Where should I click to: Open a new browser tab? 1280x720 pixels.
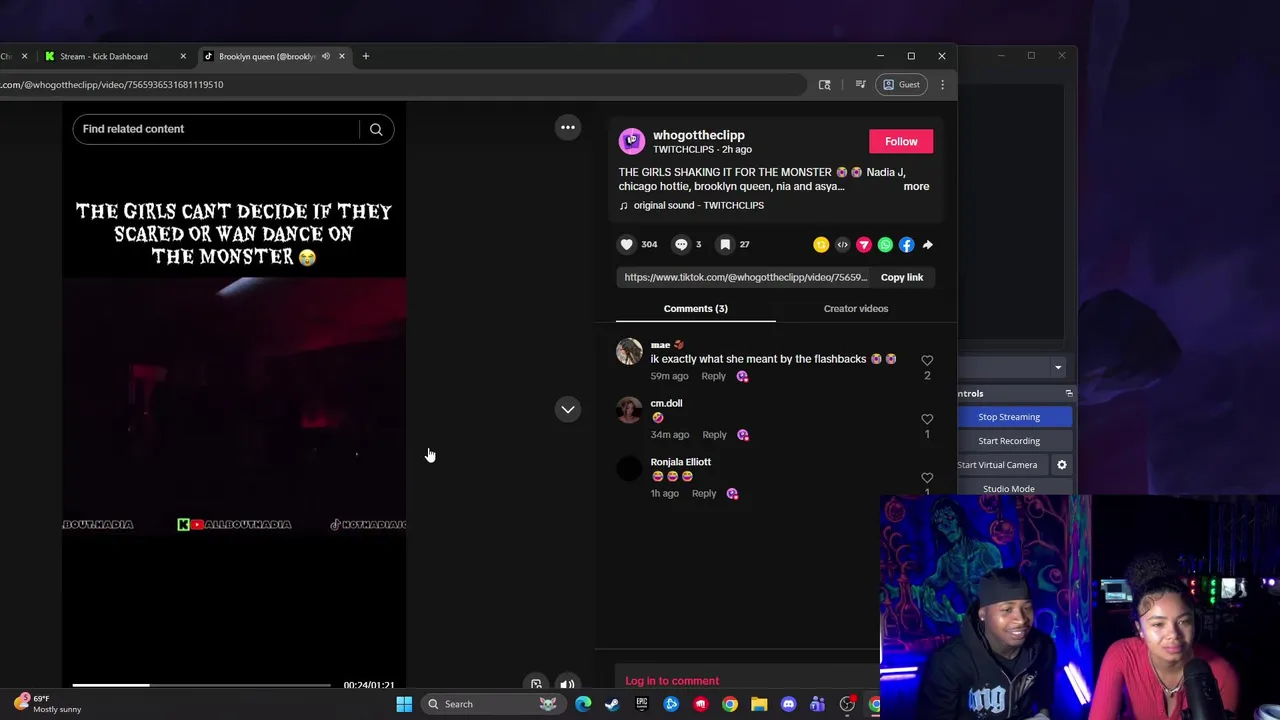(366, 56)
